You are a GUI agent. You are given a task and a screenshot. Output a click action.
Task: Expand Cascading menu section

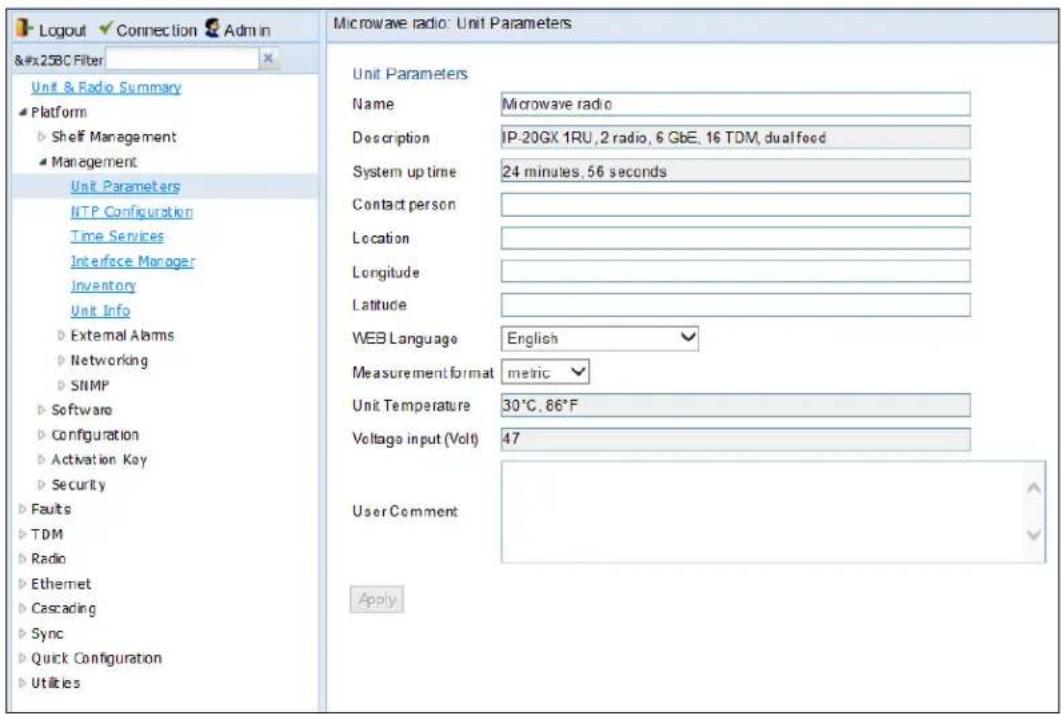[x=23, y=609]
